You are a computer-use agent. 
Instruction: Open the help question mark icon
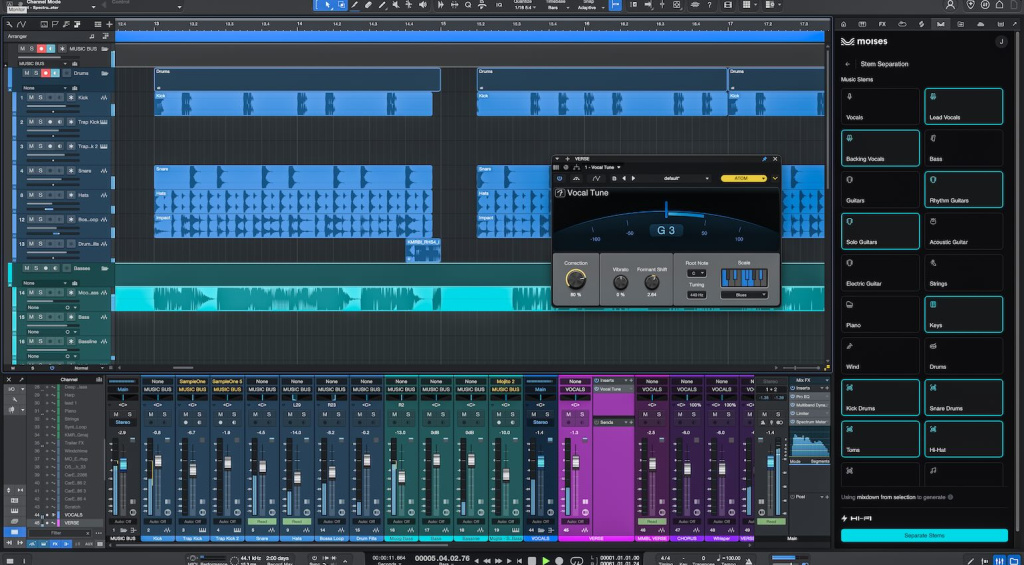tap(709, 5)
